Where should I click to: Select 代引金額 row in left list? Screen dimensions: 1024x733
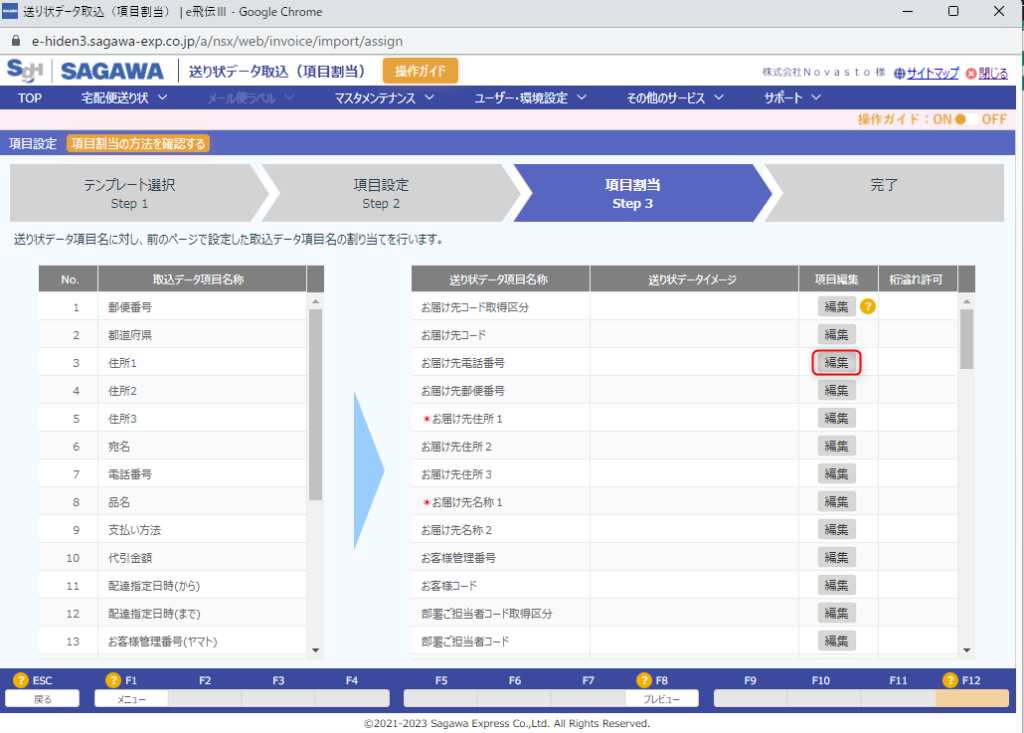[x=172, y=558]
